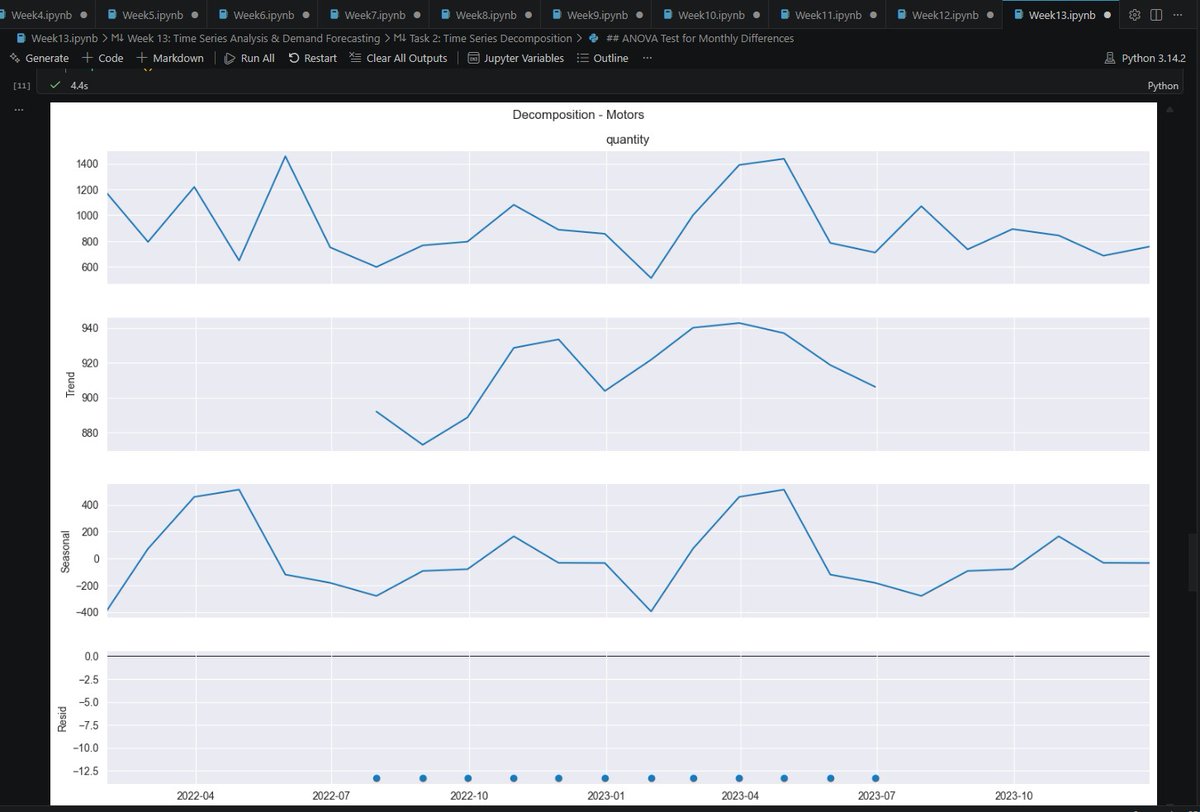Image resolution: width=1200 pixels, height=812 pixels.
Task: Go to the Week10.ipynb tab
Action: point(712,15)
